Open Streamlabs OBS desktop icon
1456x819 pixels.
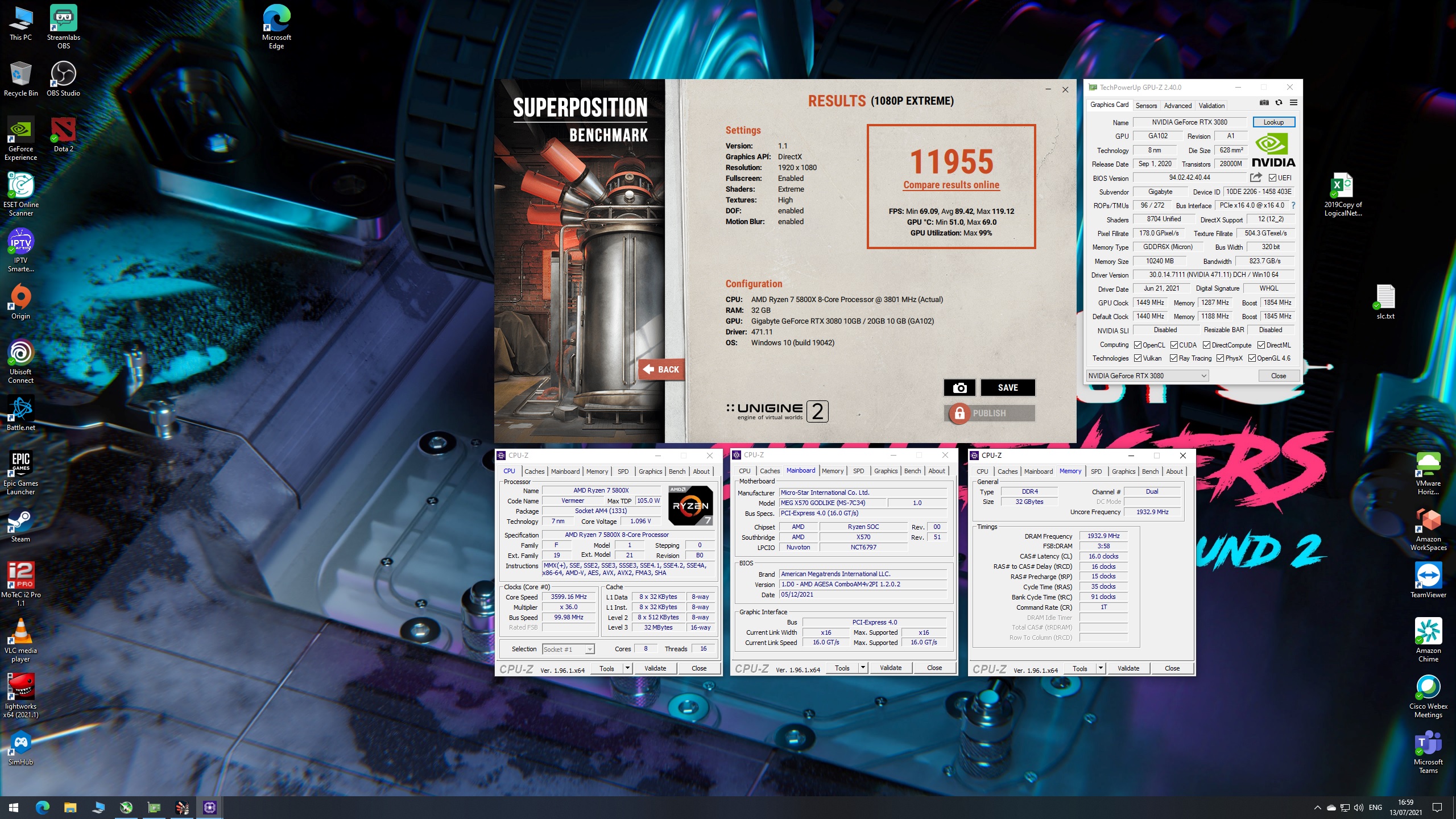tap(63, 27)
